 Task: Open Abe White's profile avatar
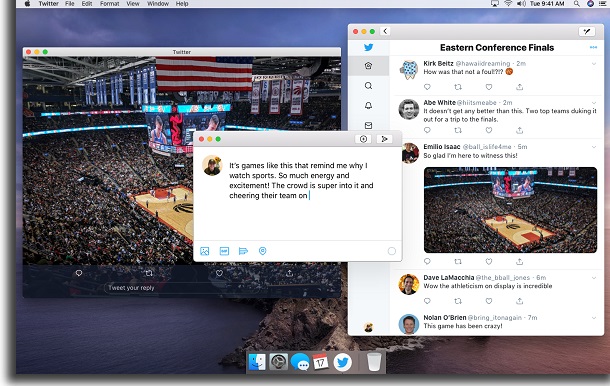409,109
